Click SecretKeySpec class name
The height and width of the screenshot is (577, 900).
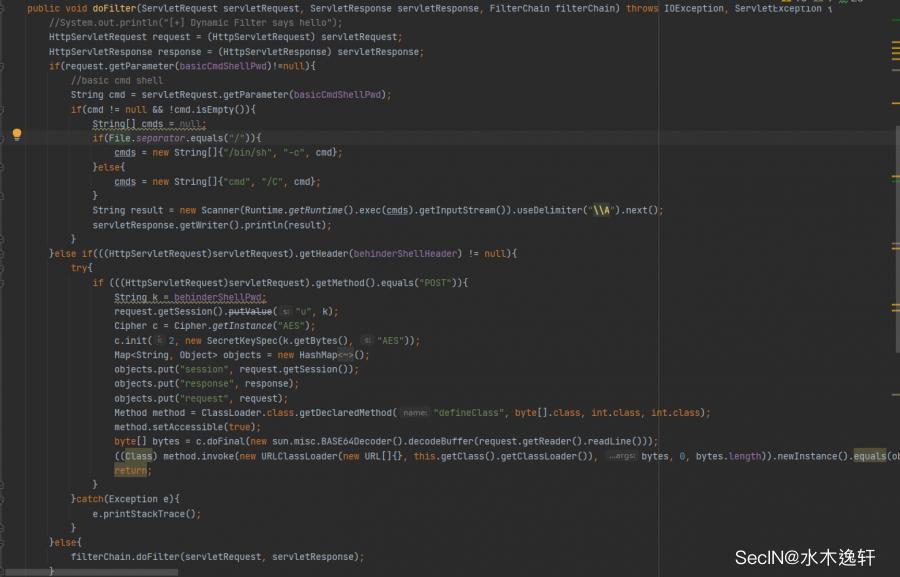(x=242, y=341)
